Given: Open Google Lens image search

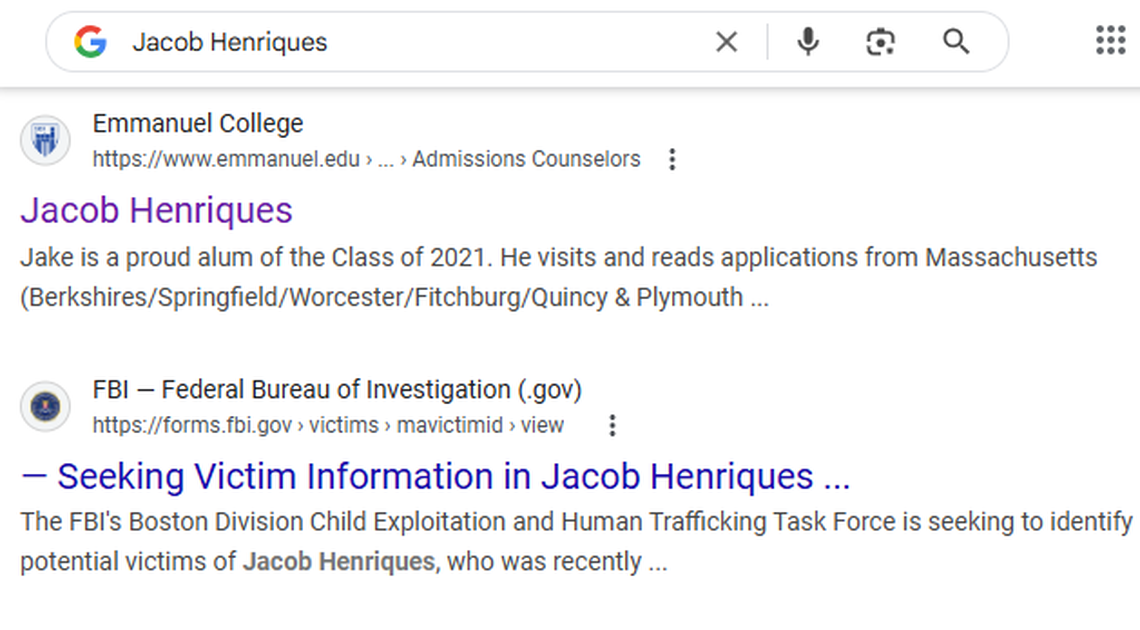Looking at the screenshot, I should coord(880,41).
